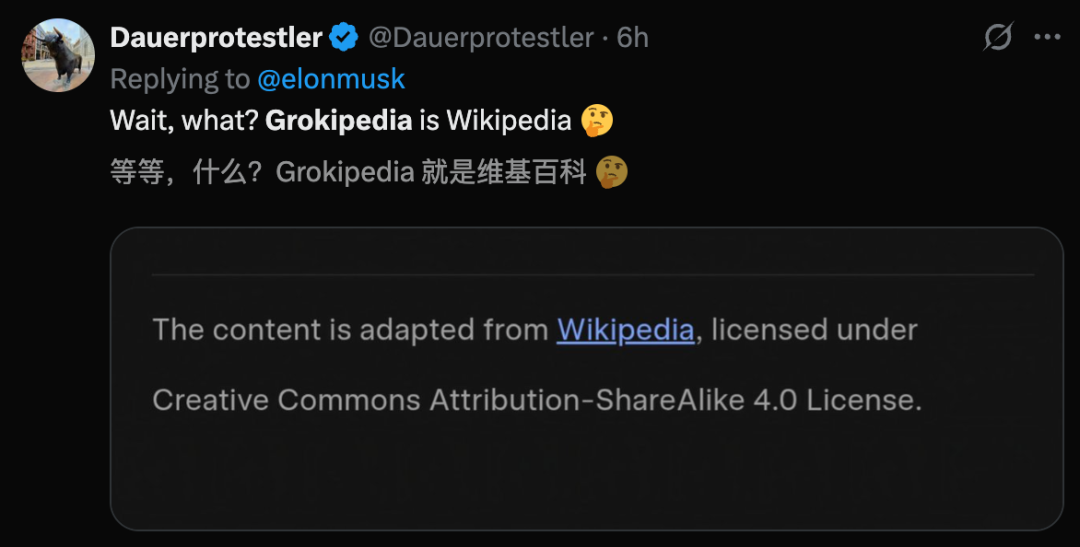Click the thinking emoji after 维基百科
This screenshot has width=1080, height=547.
[x=612, y=172]
